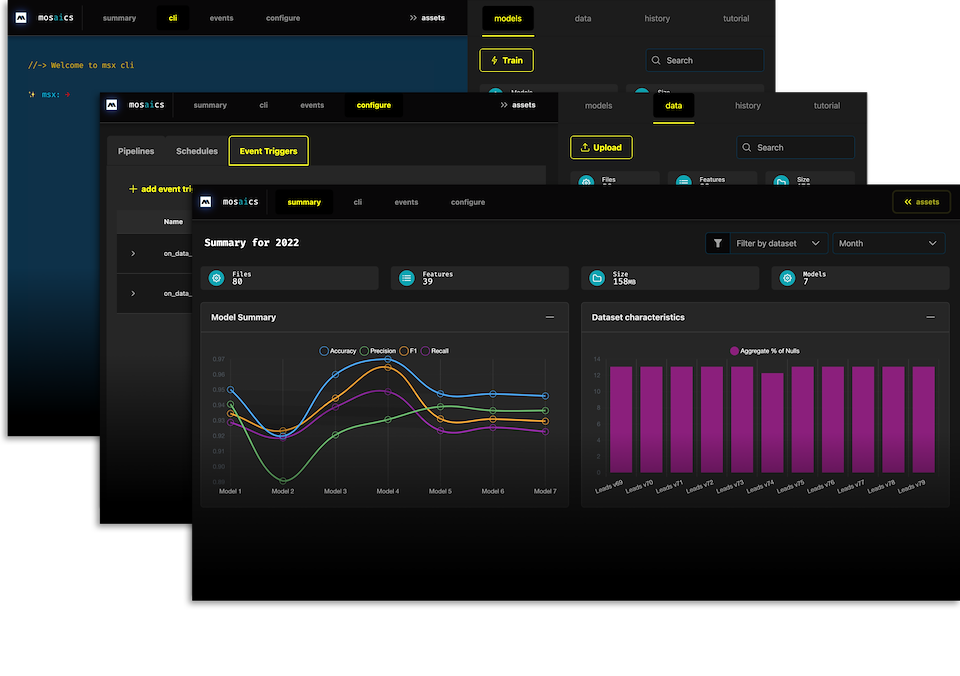
Task: Click the Models stat card icon
Action: [x=787, y=278]
